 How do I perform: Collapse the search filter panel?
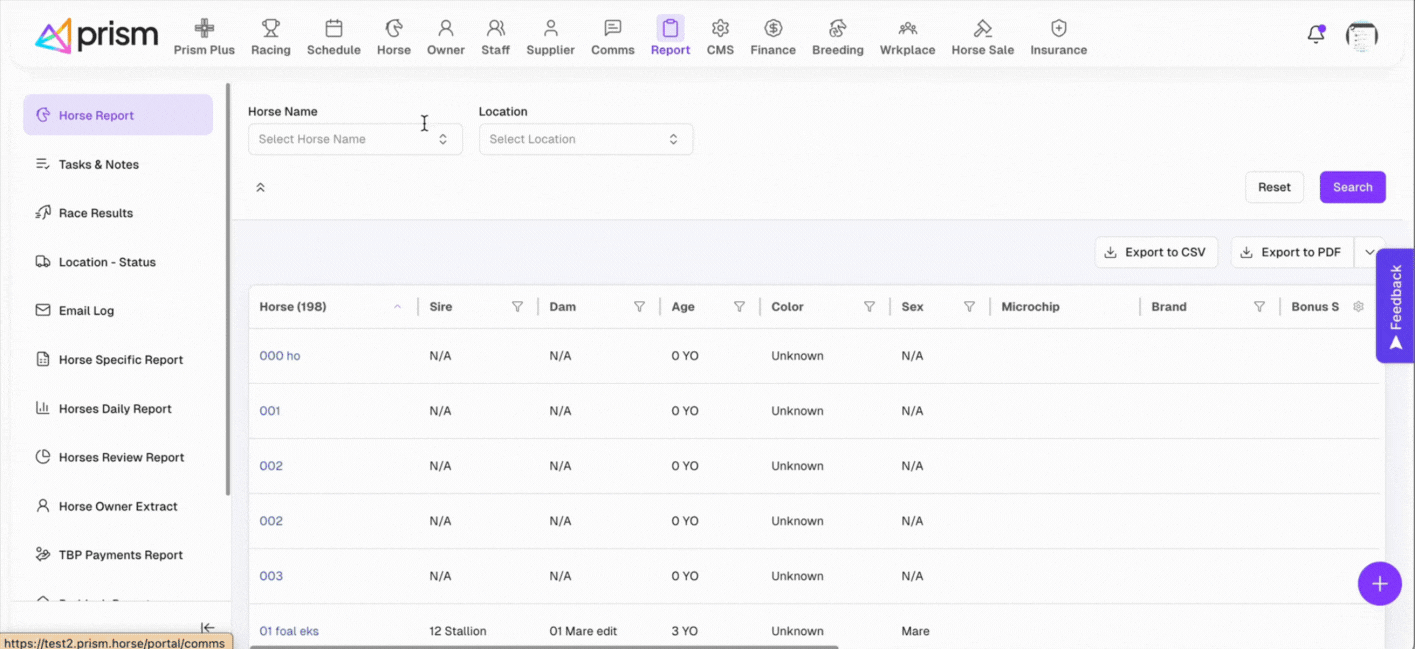coord(260,188)
